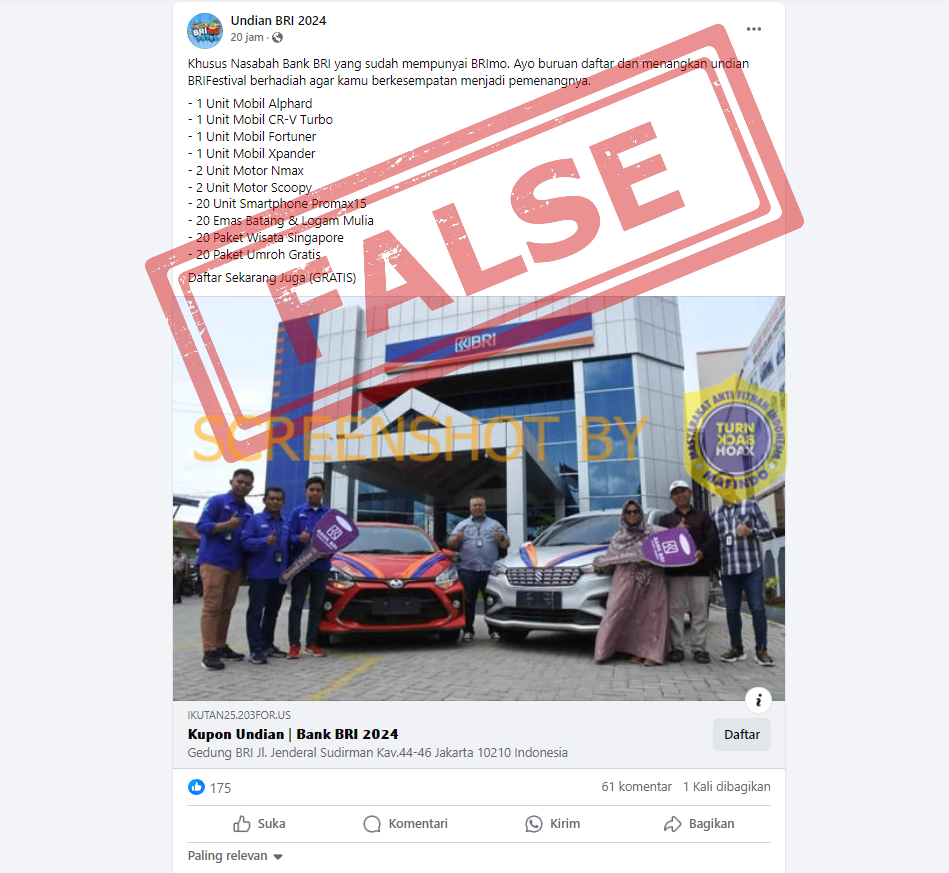Open the three-dot post options menu
Screen dimensions: 949x873
click(754, 29)
